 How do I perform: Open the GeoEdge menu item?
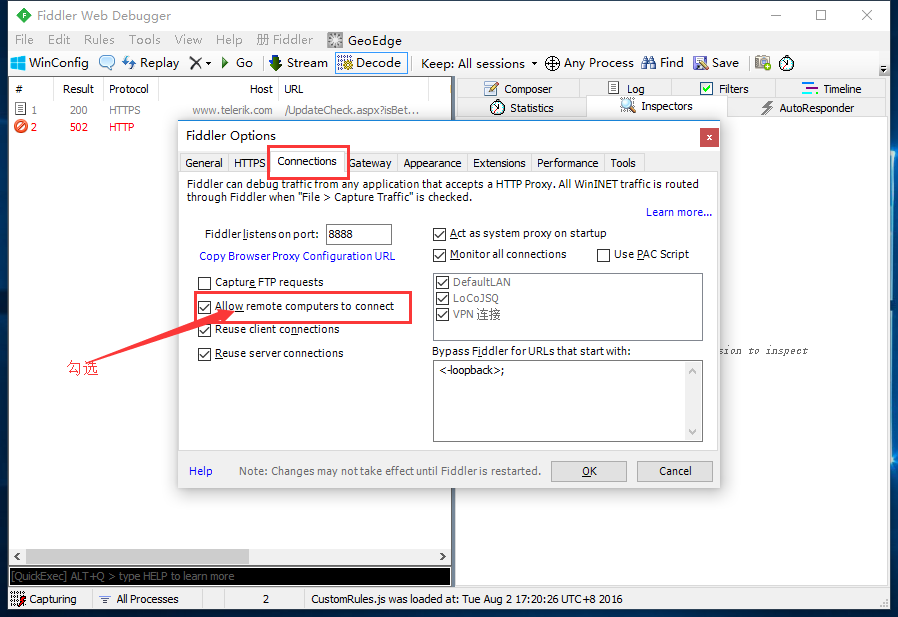365,40
